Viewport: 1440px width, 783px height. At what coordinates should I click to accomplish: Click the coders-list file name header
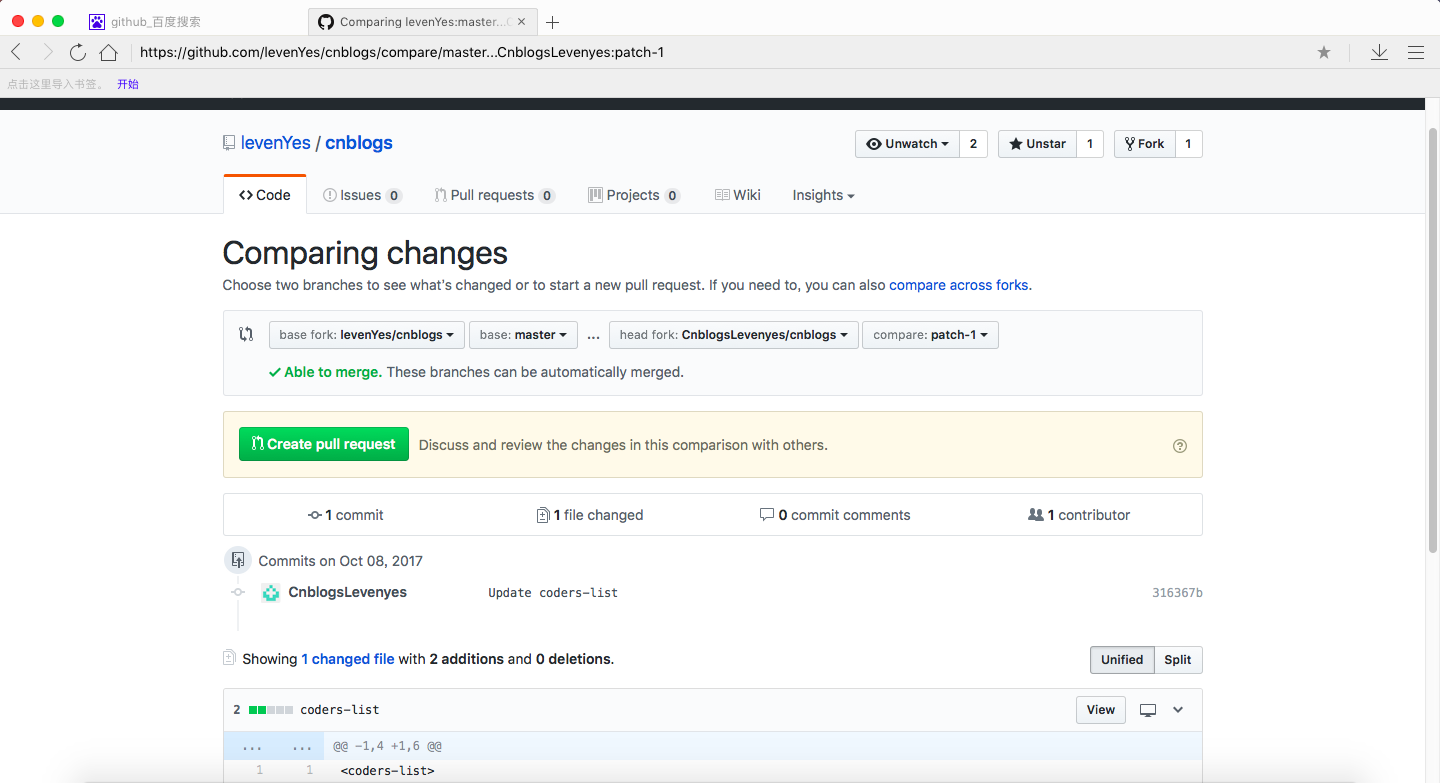coord(340,710)
